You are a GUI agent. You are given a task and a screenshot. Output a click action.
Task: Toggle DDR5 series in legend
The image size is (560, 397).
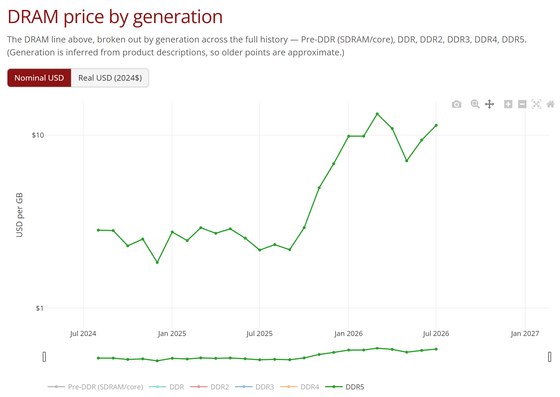(x=345, y=387)
